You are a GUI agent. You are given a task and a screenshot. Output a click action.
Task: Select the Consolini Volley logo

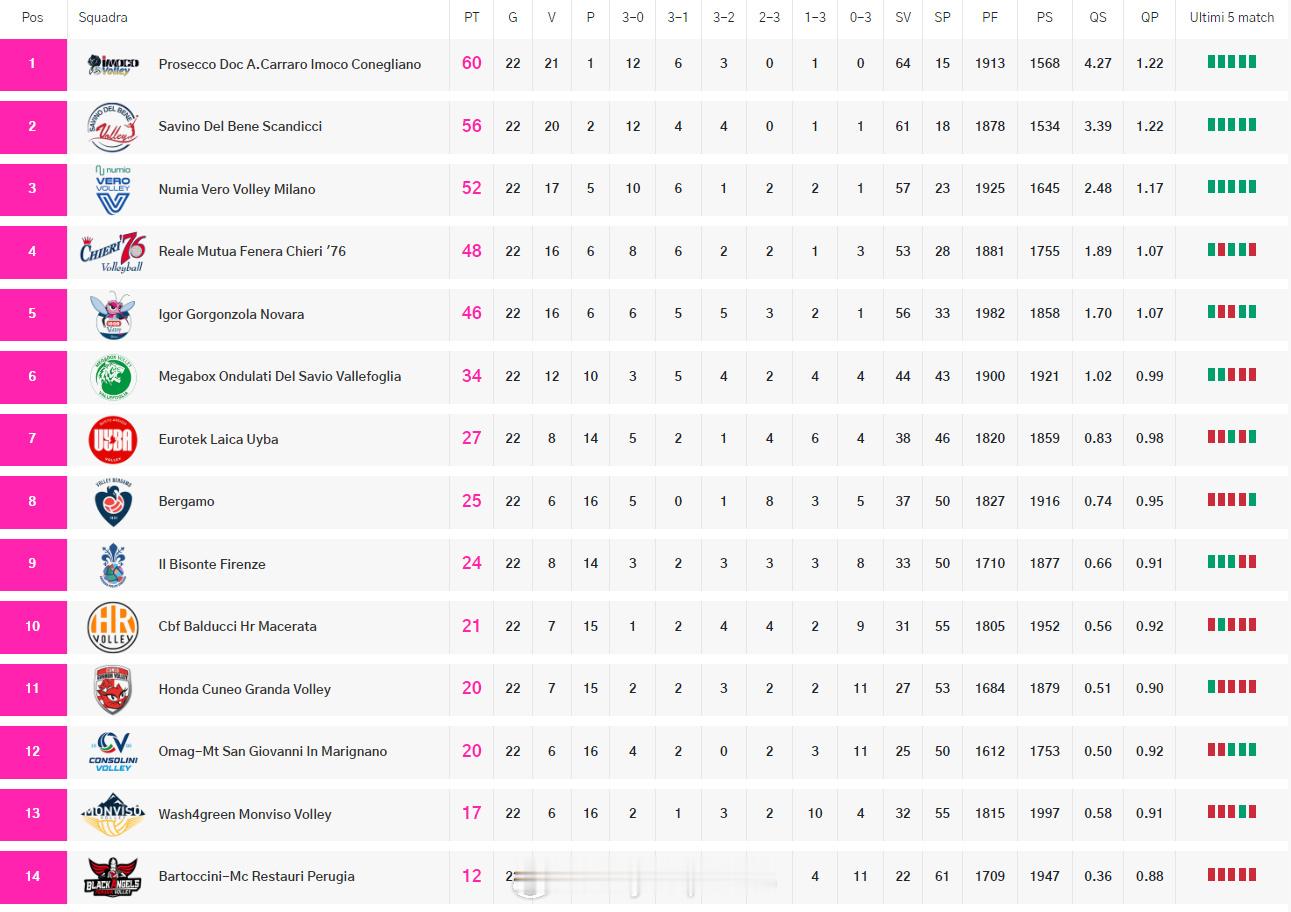(x=113, y=751)
